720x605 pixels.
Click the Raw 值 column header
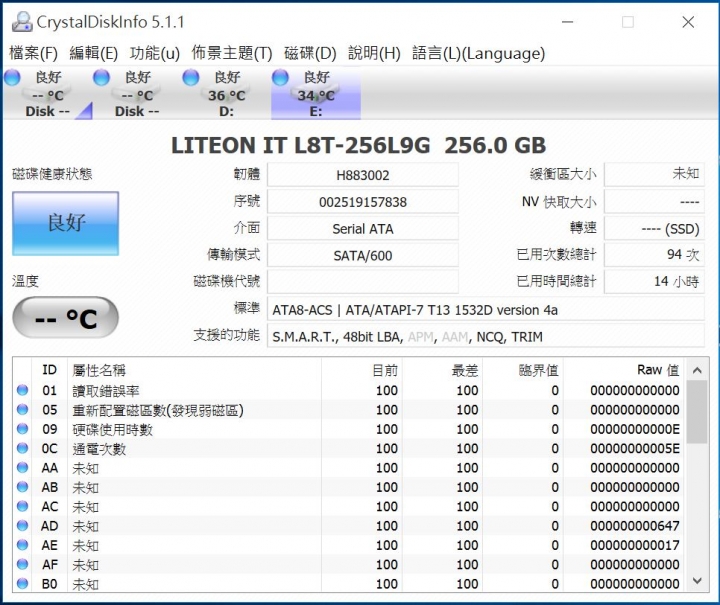pyautogui.click(x=624, y=370)
